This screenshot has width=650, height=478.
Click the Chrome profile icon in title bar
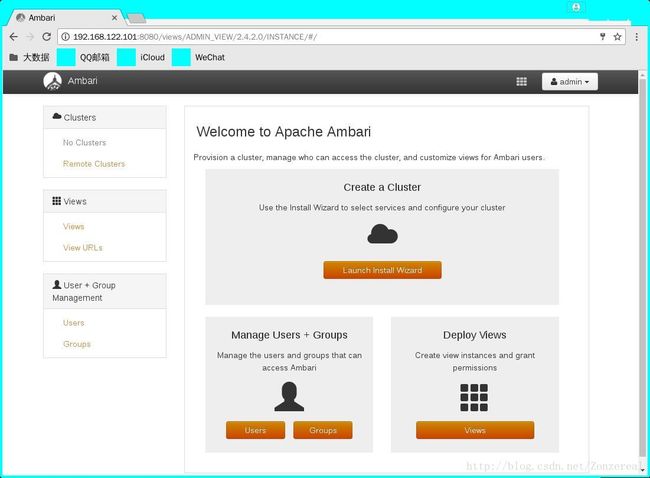[576, 7]
